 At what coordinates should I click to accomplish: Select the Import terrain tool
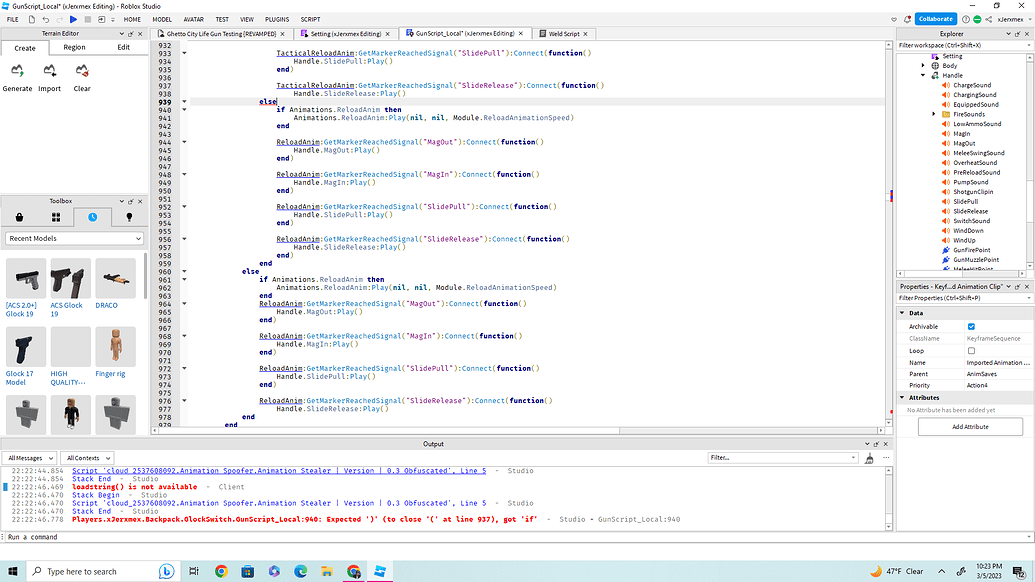point(49,75)
